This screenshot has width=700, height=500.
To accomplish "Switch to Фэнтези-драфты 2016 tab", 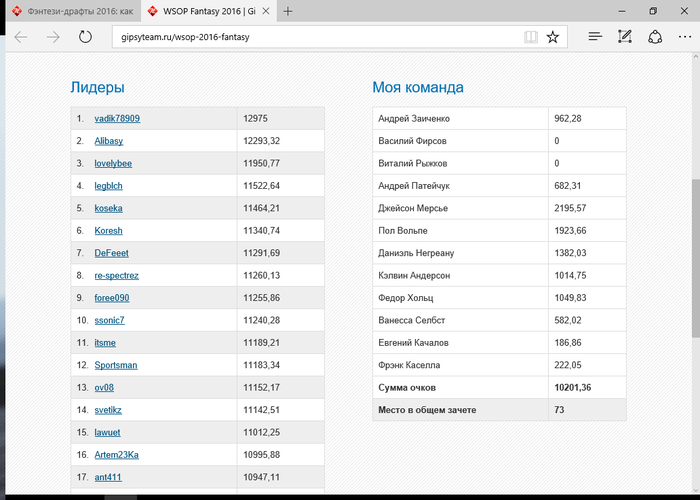I will (74, 12).
